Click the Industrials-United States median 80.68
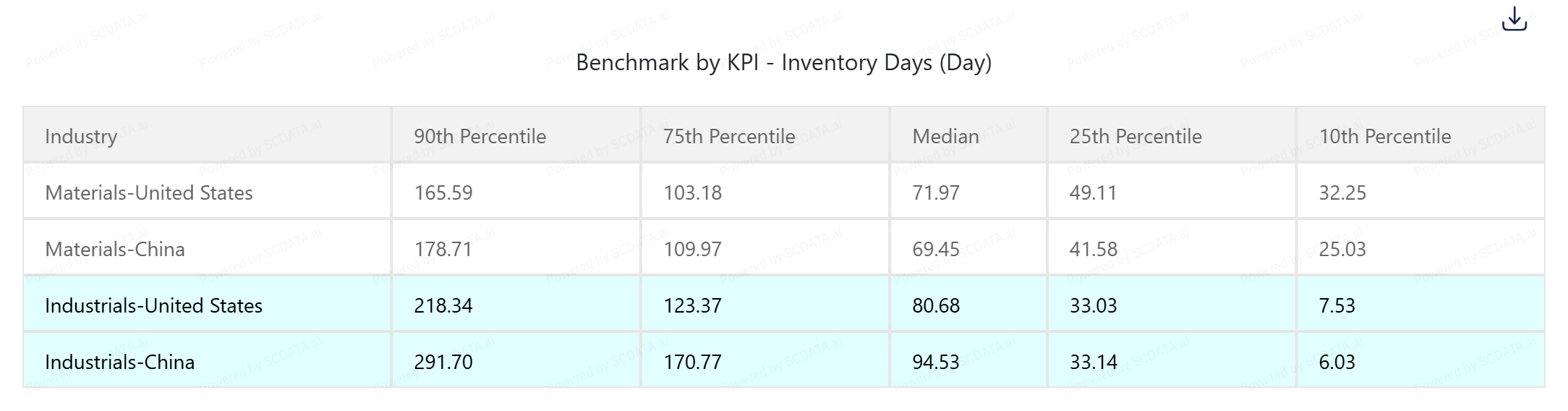This screenshot has width=1568, height=411. click(x=936, y=305)
